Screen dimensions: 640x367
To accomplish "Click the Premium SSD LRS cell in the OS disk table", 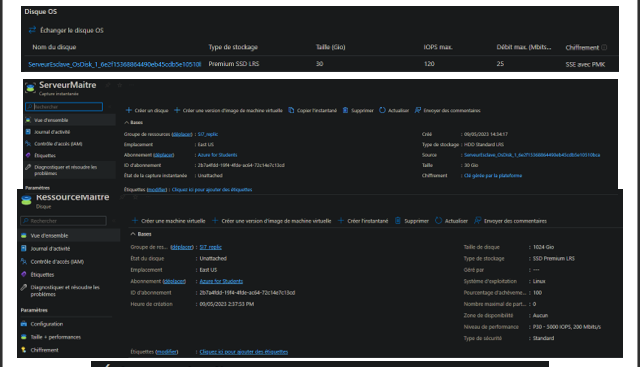I will point(233,64).
